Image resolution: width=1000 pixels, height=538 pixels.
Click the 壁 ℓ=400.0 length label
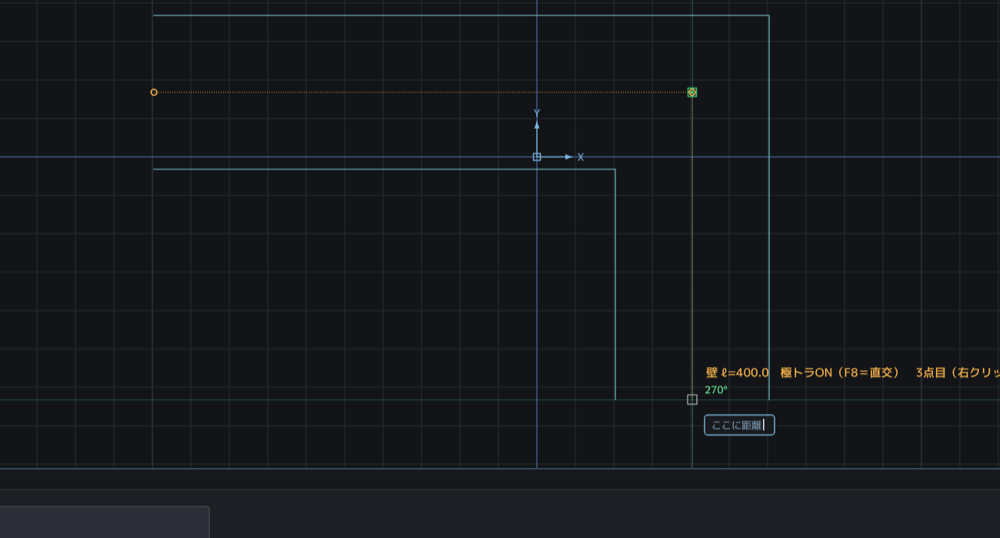click(737, 373)
